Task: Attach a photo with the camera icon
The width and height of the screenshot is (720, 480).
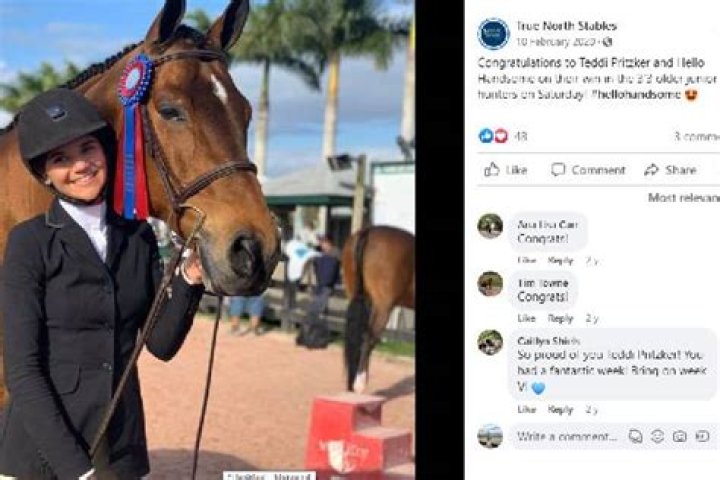Action: [680, 436]
